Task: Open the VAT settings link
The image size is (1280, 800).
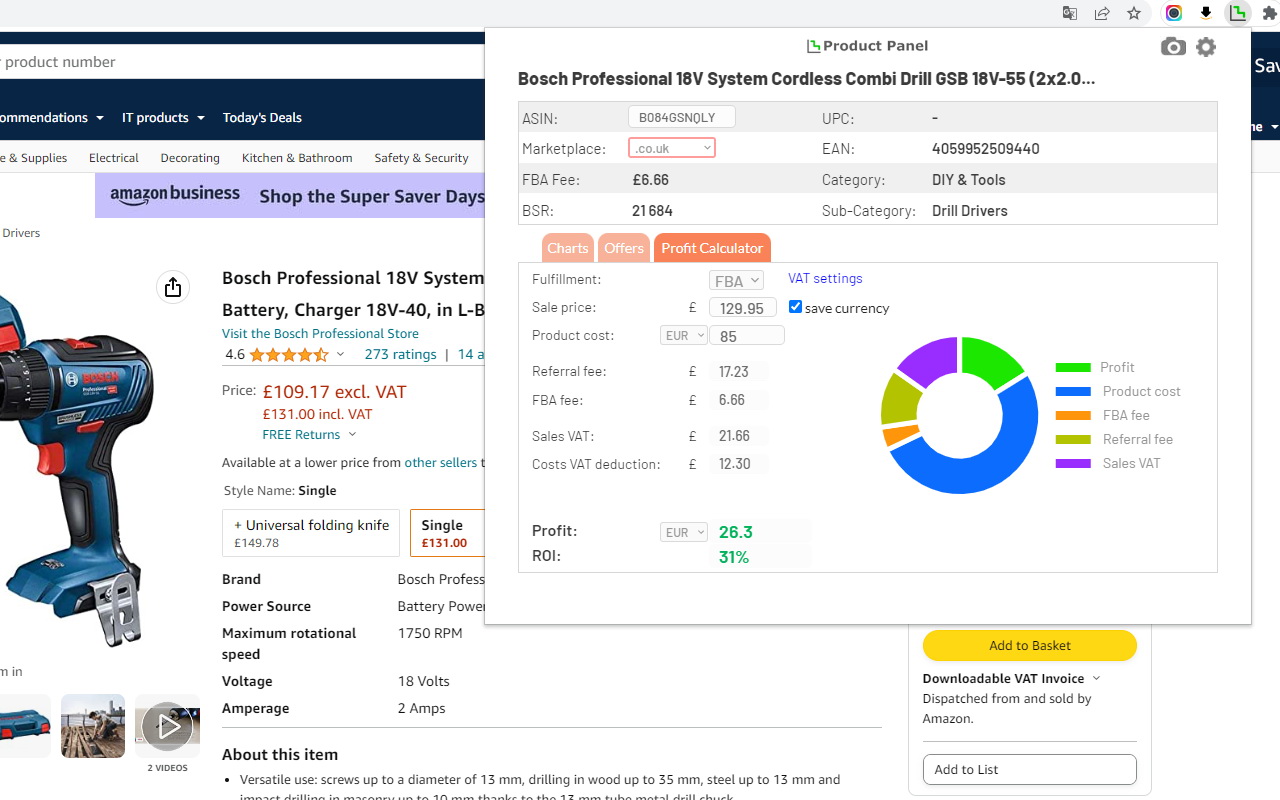Action: point(824,278)
